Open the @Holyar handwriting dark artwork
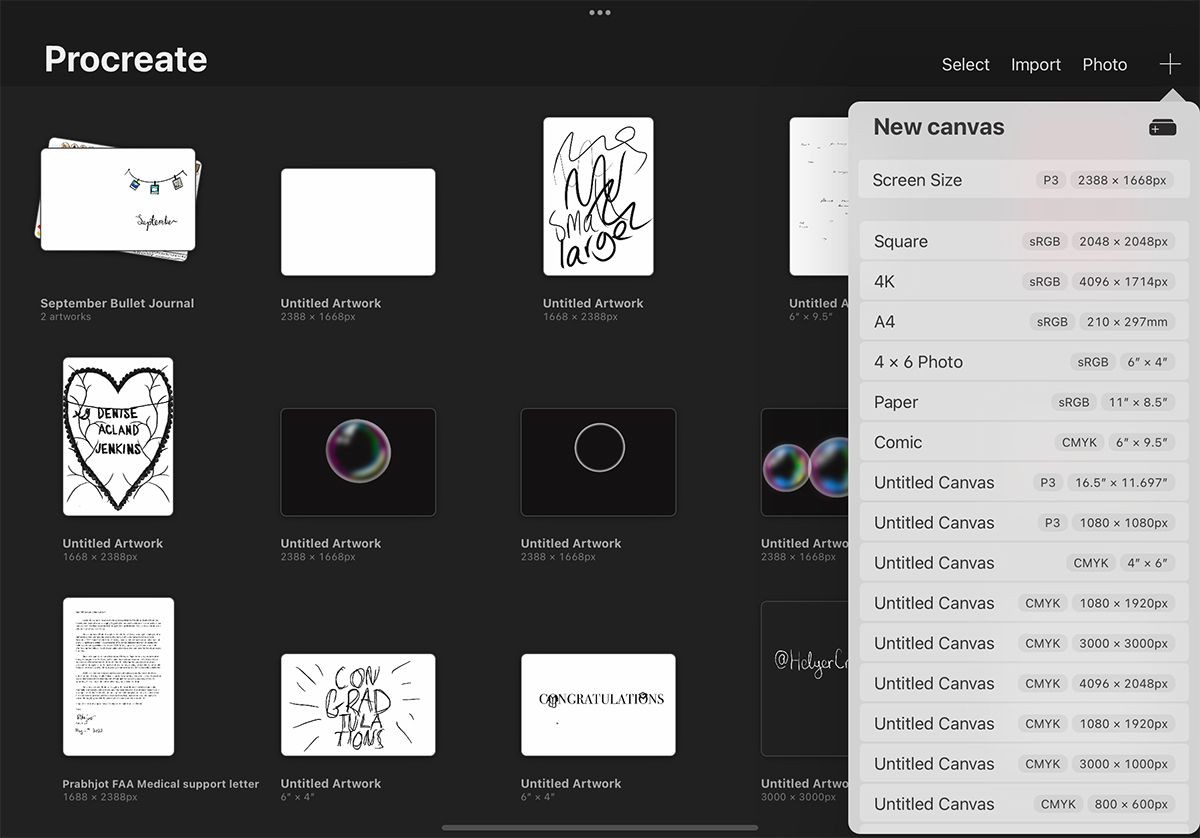Image resolution: width=1200 pixels, height=838 pixels. point(805,678)
